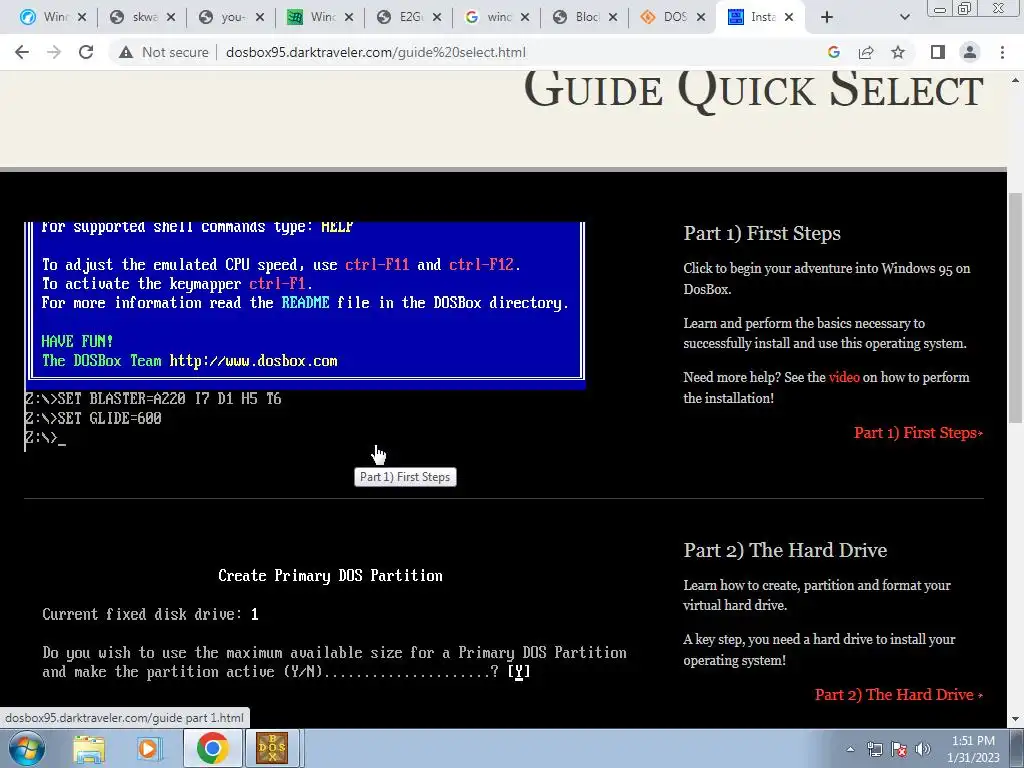Click the Part 1) First Steps heading
Screen dimensions: 1024x768
(761, 233)
